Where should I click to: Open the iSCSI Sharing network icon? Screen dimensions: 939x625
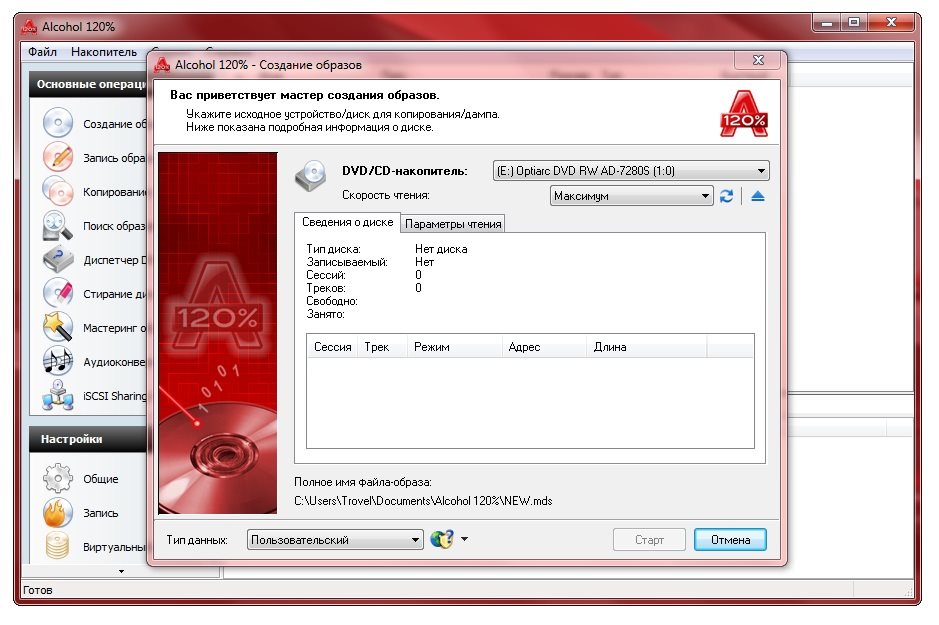tap(57, 395)
